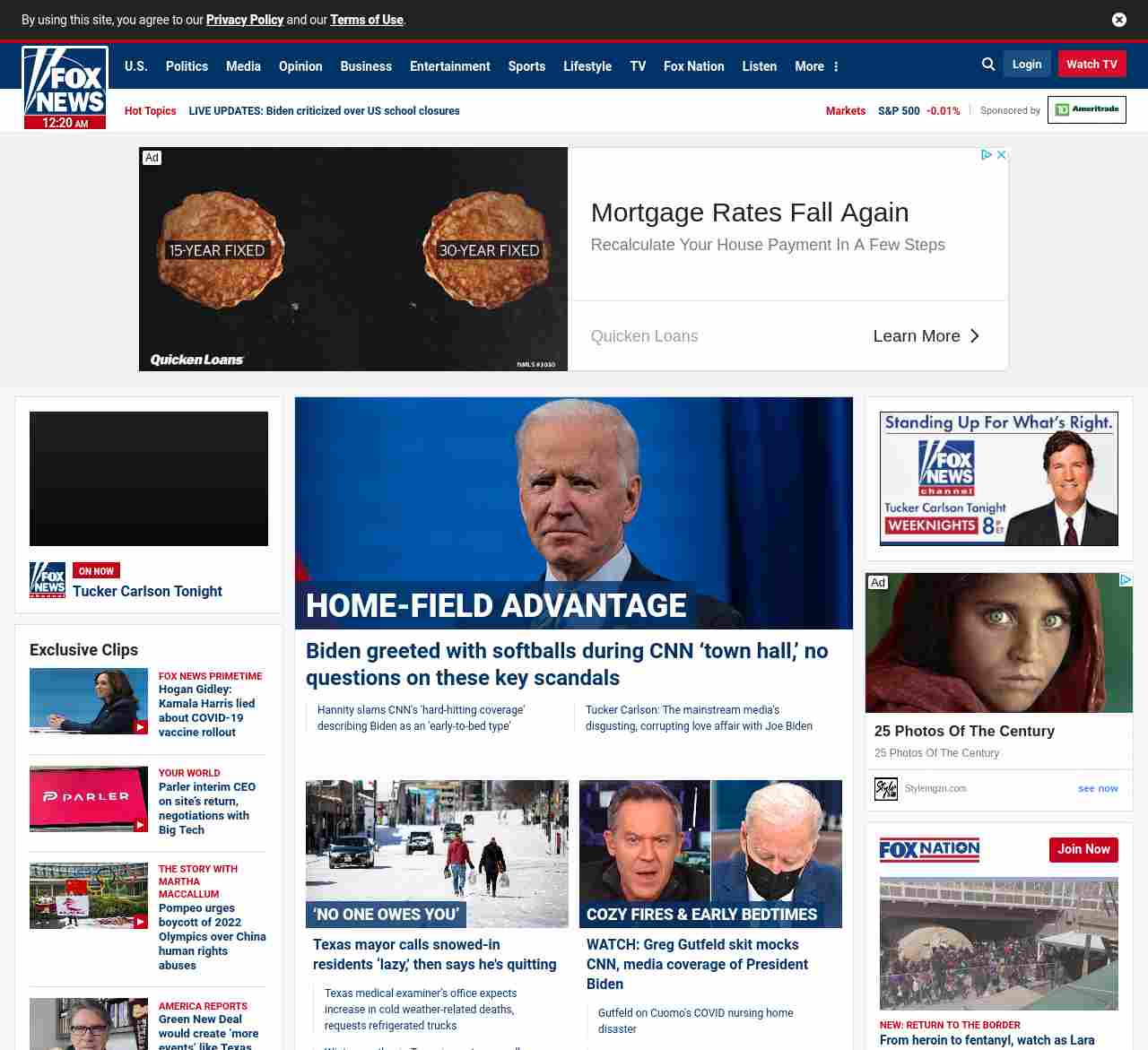
Task: Dismiss the privacy policy banner
Action: [x=1118, y=20]
